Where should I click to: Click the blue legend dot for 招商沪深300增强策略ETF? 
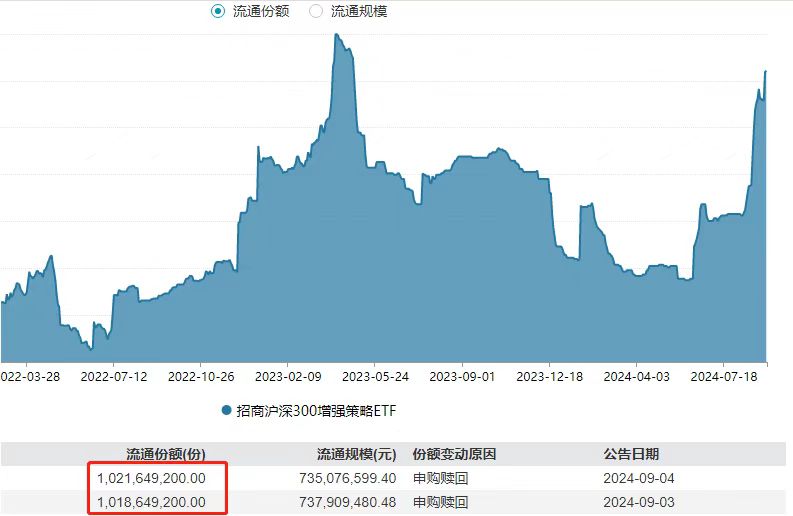(x=225, y=410)
